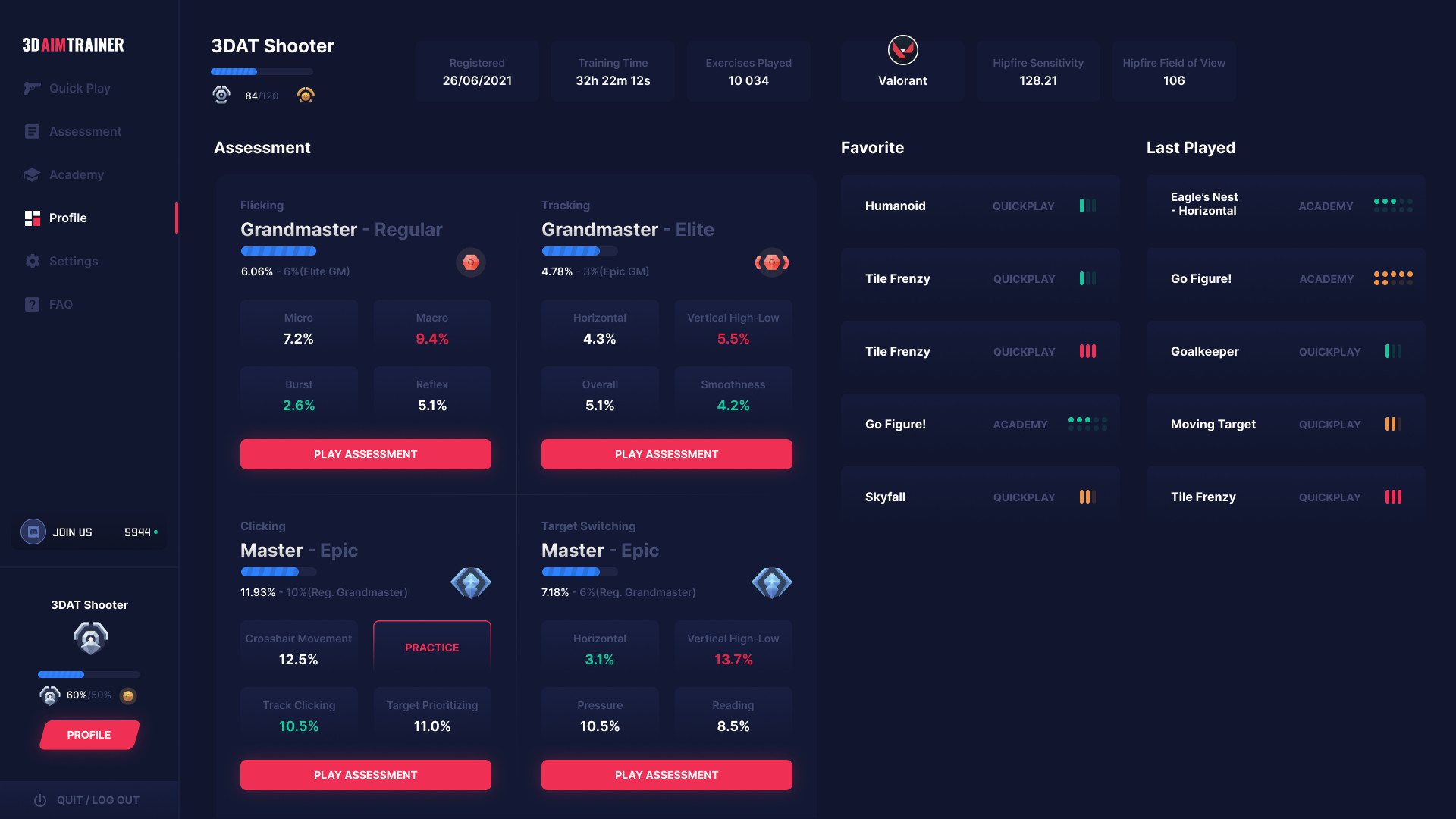This screenshot has width=1456, height=819.
Task: Click the Grandmaster Flicking rank icon
Action: tap(470, 261)
